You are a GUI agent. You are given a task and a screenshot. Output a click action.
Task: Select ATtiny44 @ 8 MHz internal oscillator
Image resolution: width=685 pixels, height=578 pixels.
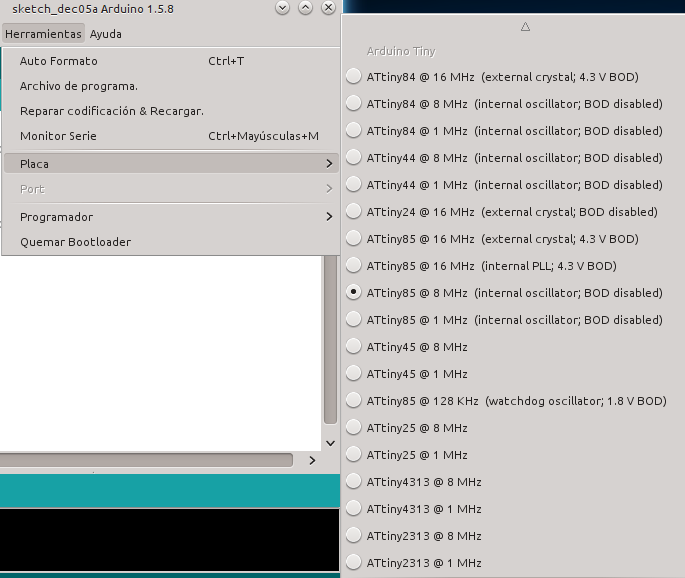pyautogui.click(x=513, y=158)
